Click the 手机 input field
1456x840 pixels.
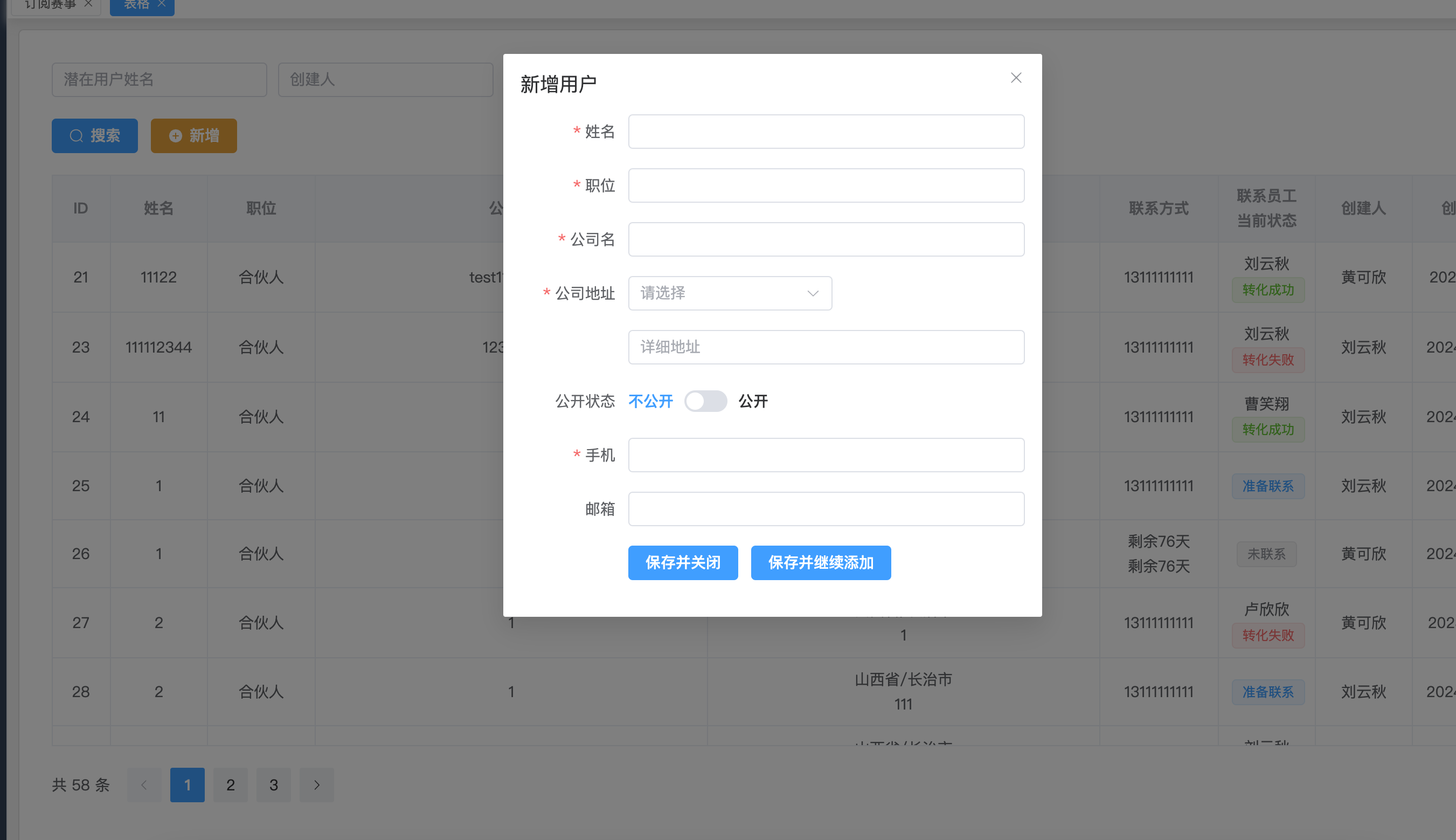tap(825, 455)
